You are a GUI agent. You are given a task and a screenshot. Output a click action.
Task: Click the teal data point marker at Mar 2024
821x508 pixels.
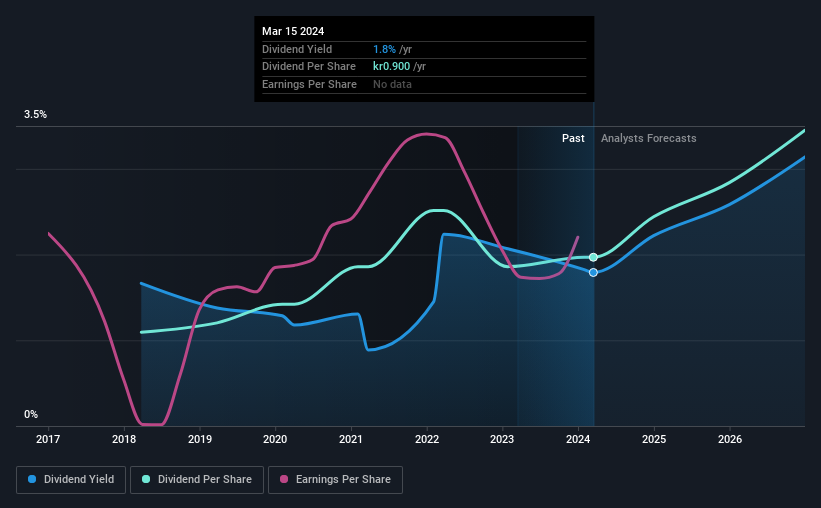click(x=593, y=257)
